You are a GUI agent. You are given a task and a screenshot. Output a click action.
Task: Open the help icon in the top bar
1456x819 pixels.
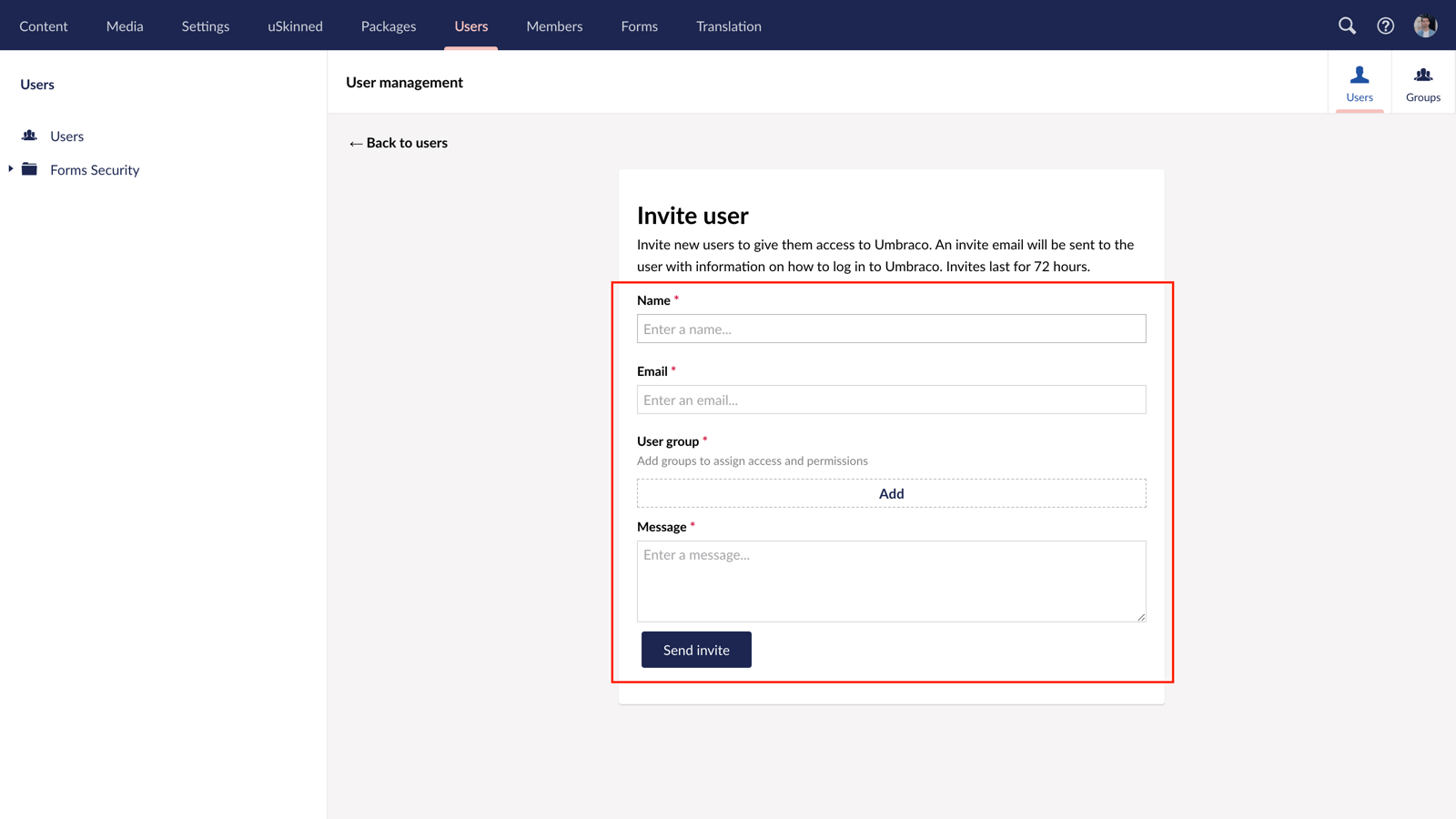1385,25
